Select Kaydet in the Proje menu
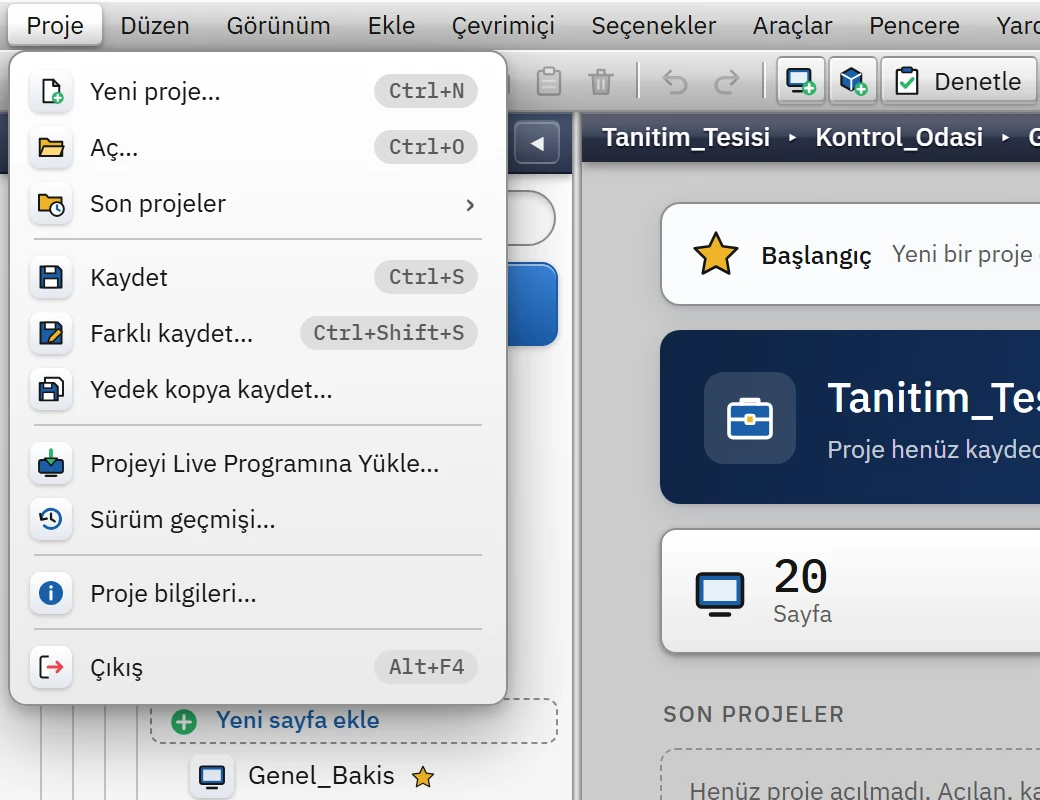 tap(257, 277)
